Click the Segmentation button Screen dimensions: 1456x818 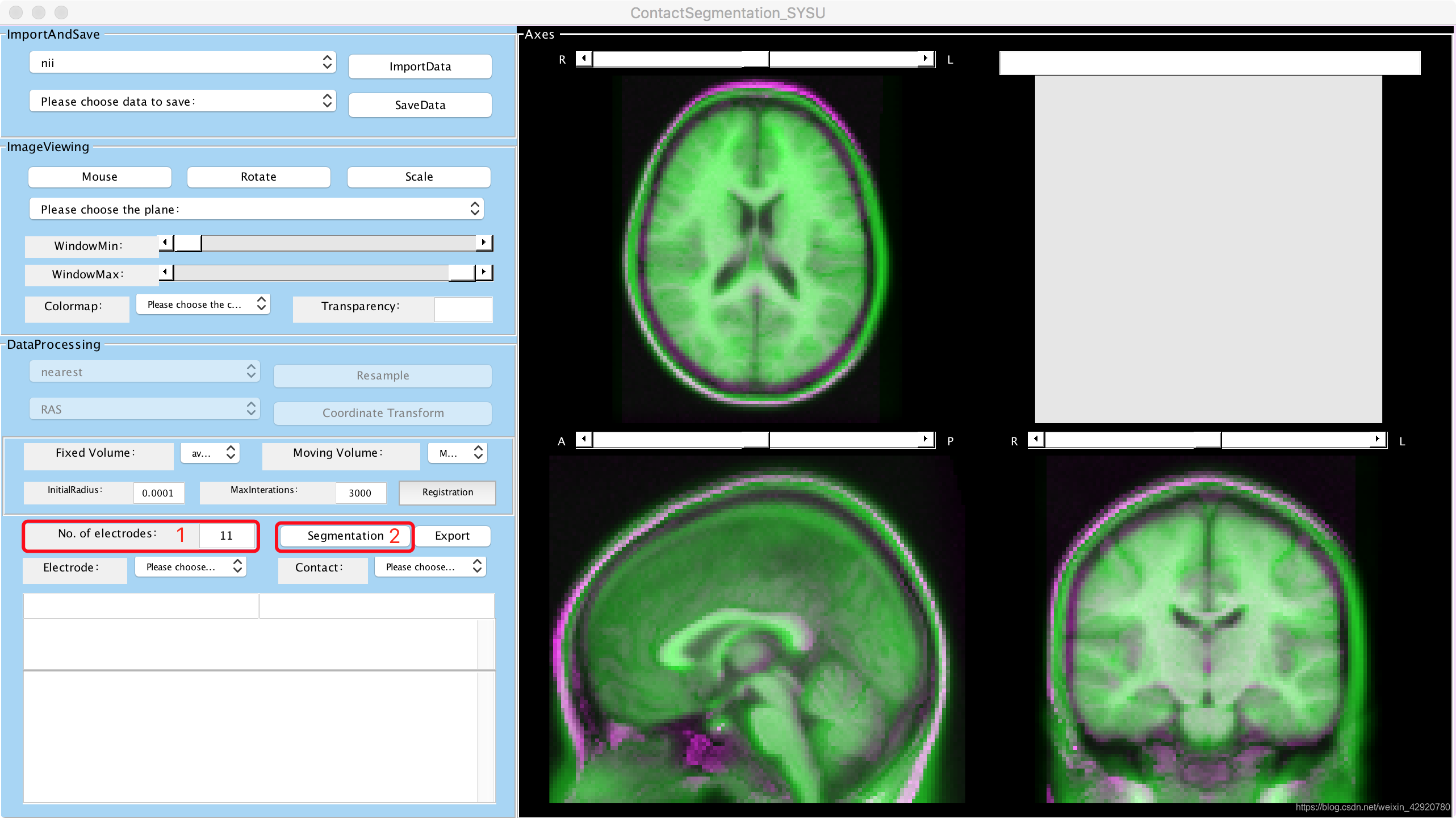point(345,536)
